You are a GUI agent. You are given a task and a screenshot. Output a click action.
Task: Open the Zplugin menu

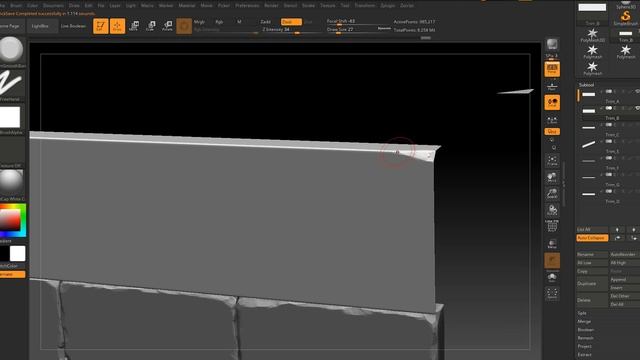click(x=388, y=6)
